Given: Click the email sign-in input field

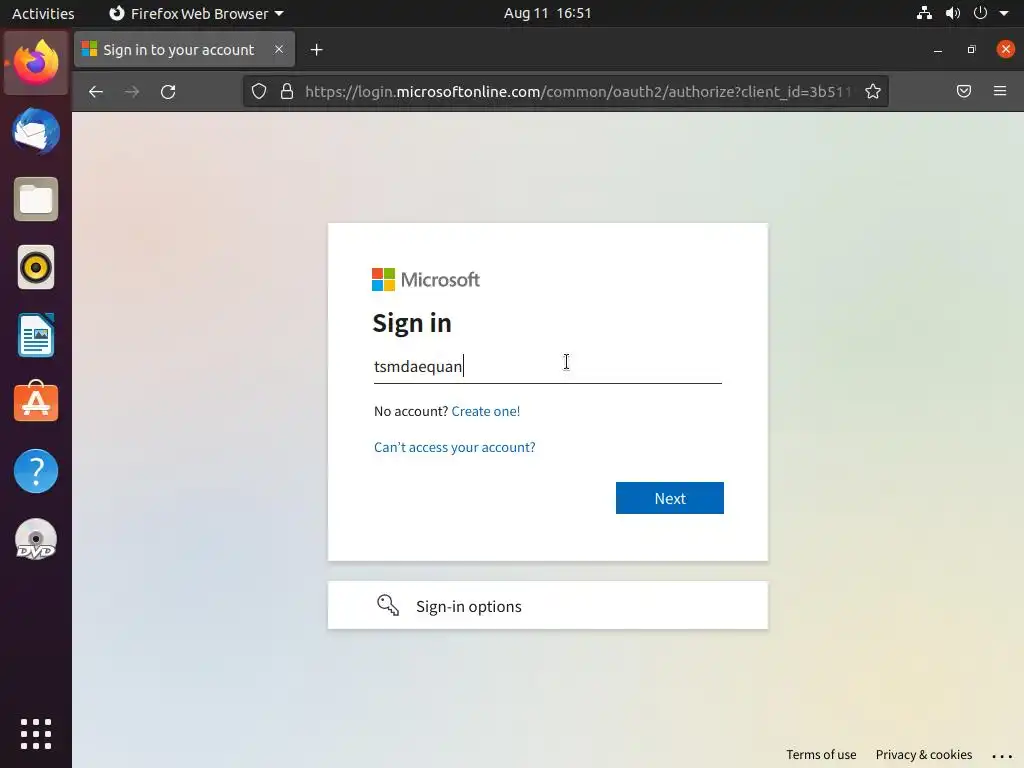Looking at the screenshot, I should click(x=548, y=366).
